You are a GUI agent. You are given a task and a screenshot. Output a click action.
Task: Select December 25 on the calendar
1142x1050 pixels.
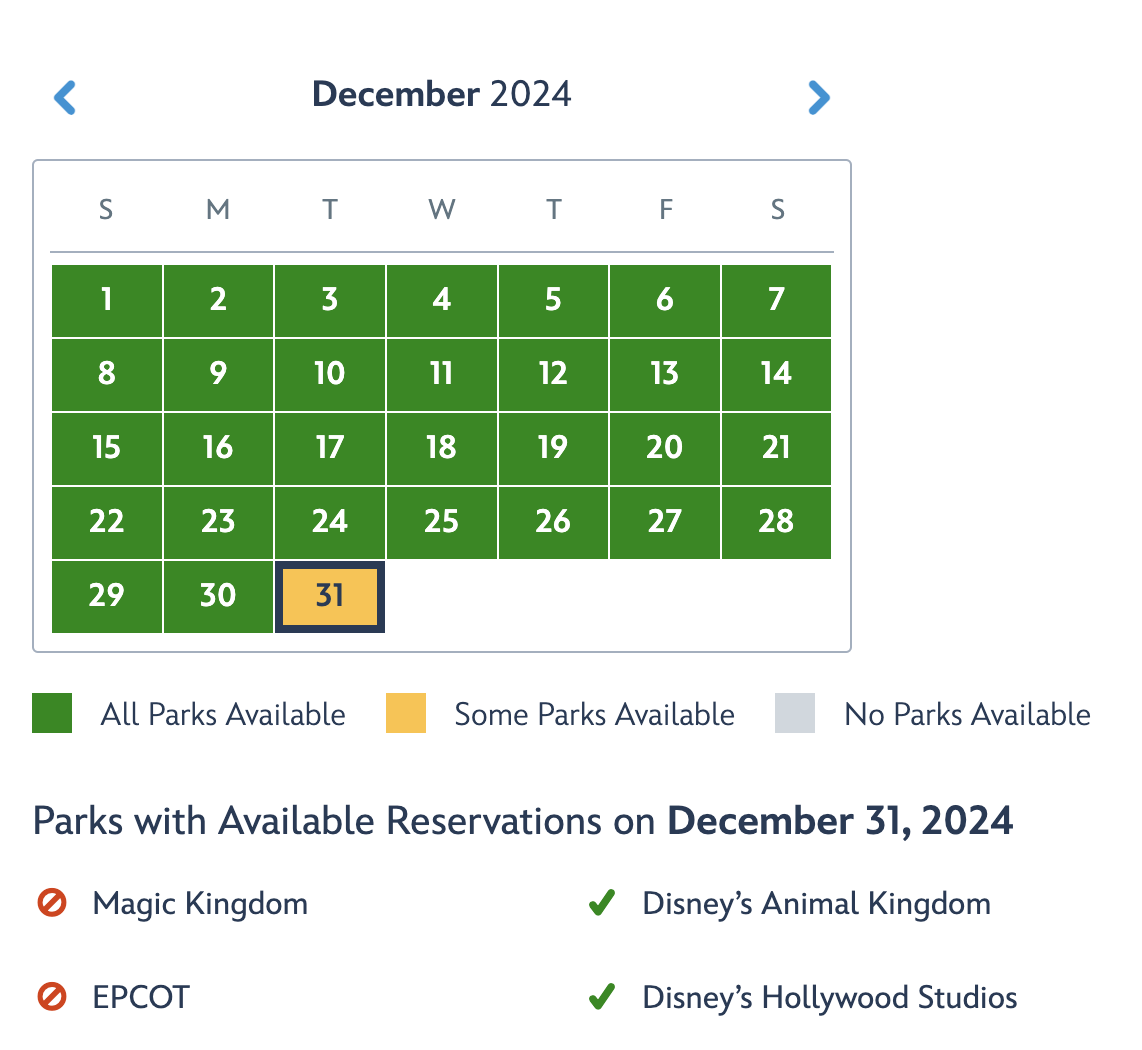click(442, 522)
